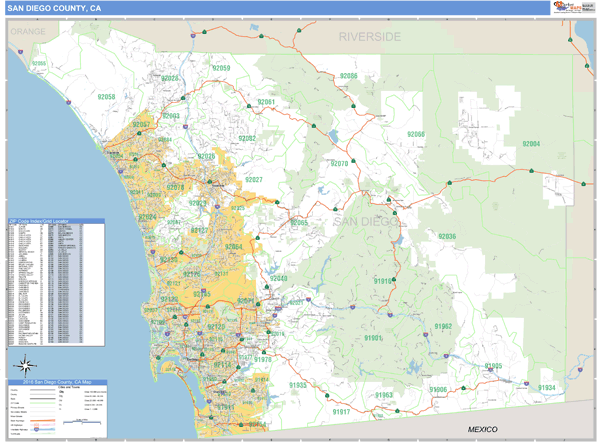600x442 pixels.
Task: Select ZIP code 91901 label
Action: coord(373,338)
